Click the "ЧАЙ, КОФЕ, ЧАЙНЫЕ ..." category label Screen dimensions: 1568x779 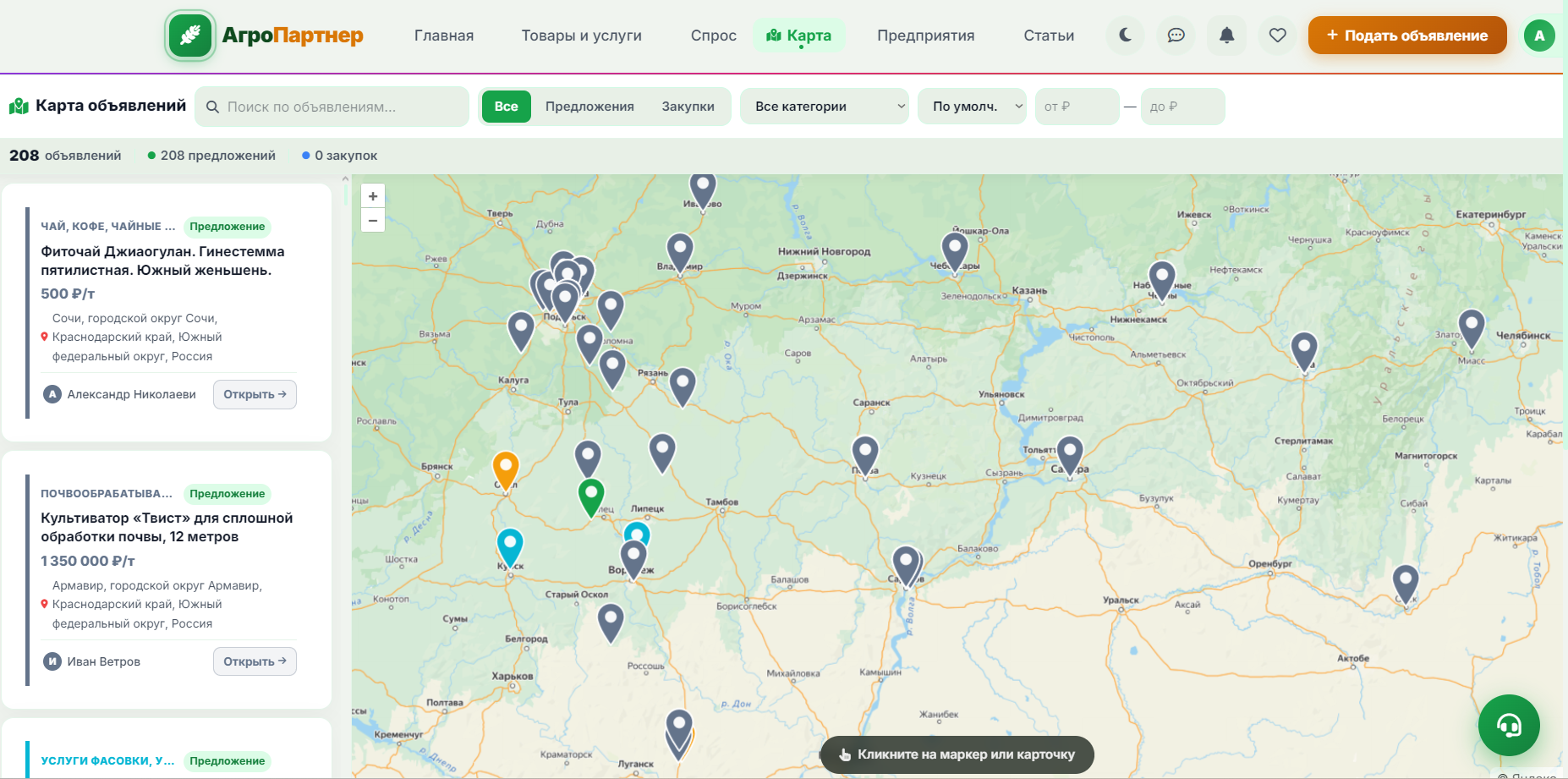pyautogui.click(x=108, y=227)
